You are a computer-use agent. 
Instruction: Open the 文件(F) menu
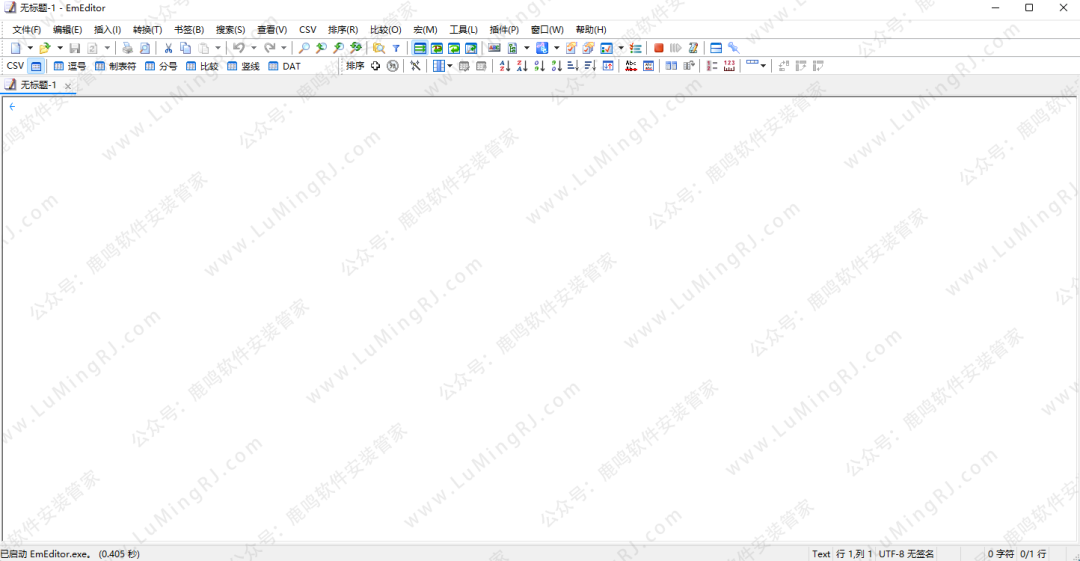click(x=27, y=30)
